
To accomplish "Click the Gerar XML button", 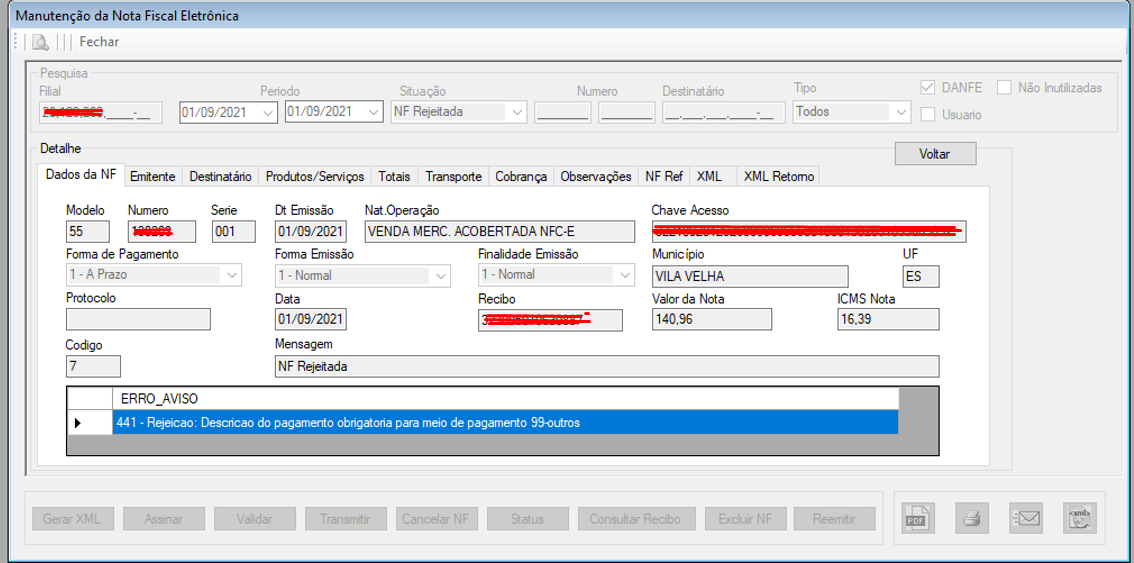I will tap(72, 519).
